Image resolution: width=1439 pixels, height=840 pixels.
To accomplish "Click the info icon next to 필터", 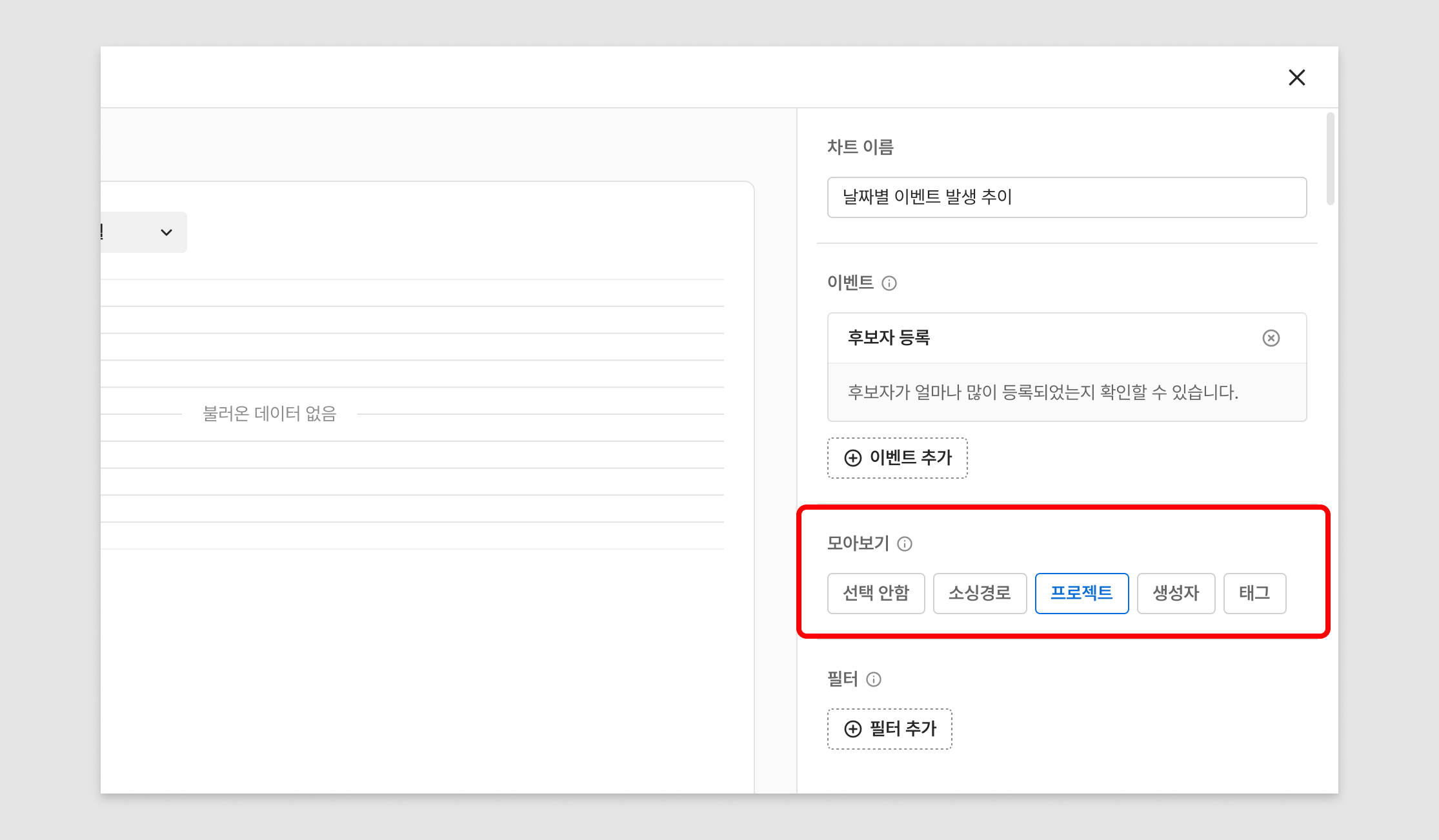I will pos(874,679).
